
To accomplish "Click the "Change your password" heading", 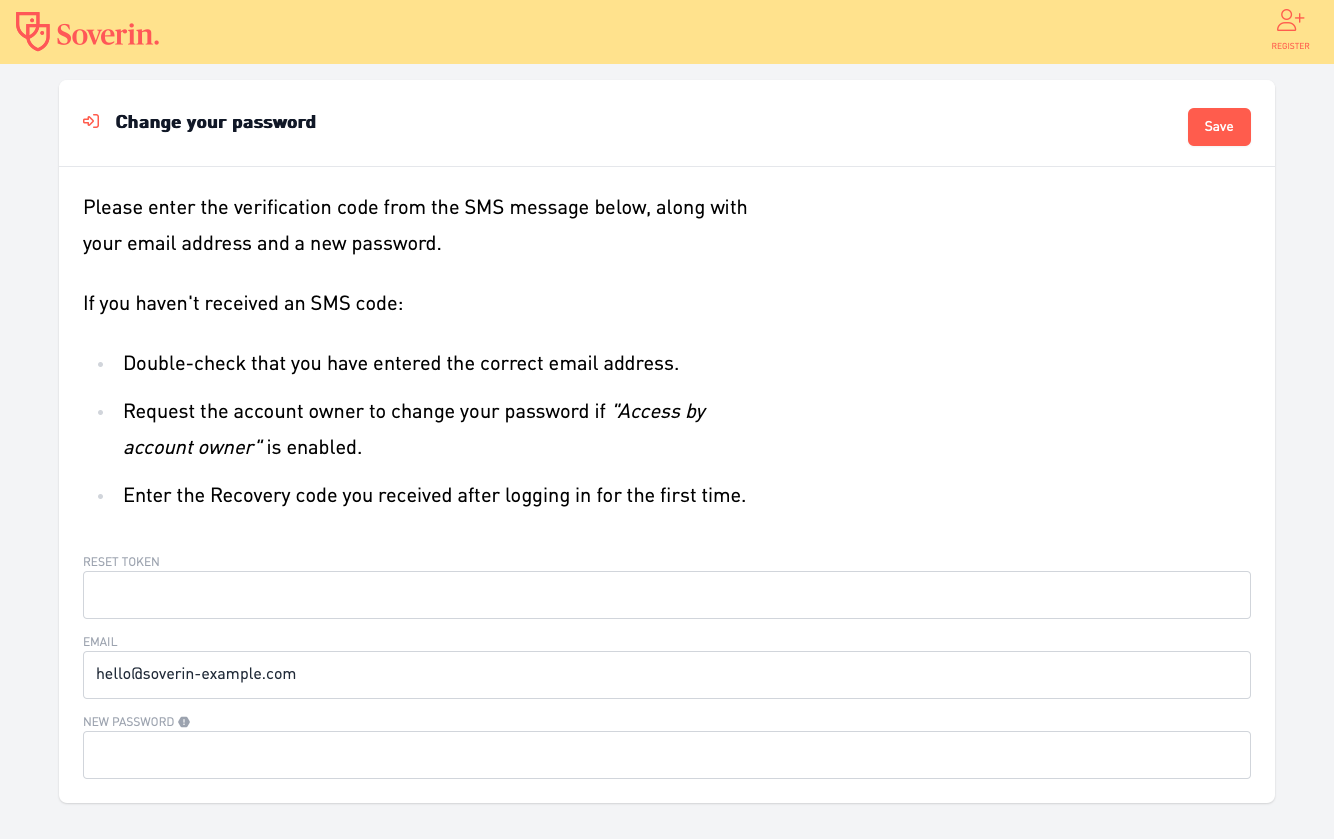I will [216, 122].
